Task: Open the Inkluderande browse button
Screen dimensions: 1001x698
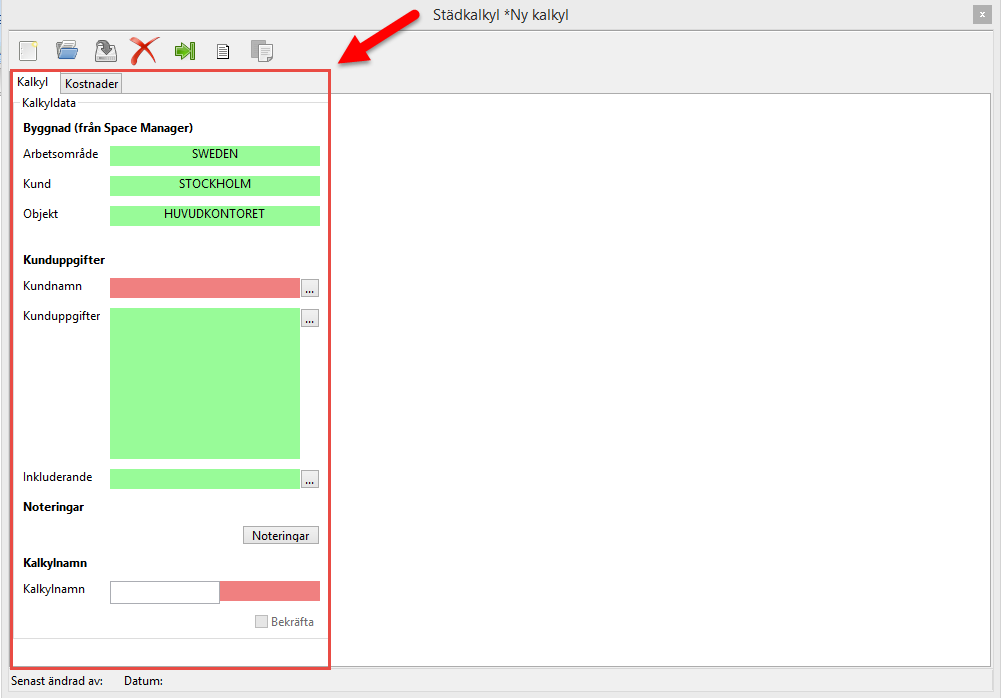Action: pyautogui.click(x=310, y=479)
